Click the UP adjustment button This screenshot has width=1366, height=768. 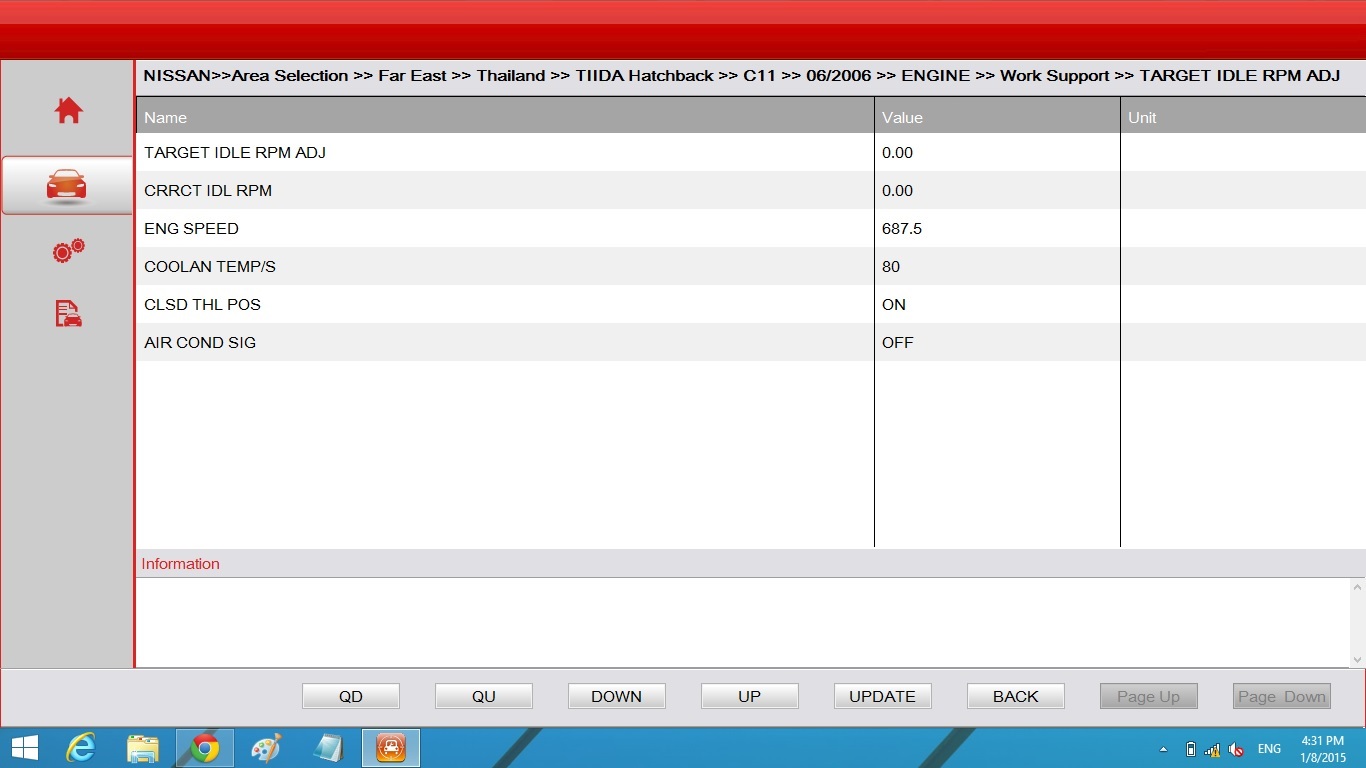750,696
